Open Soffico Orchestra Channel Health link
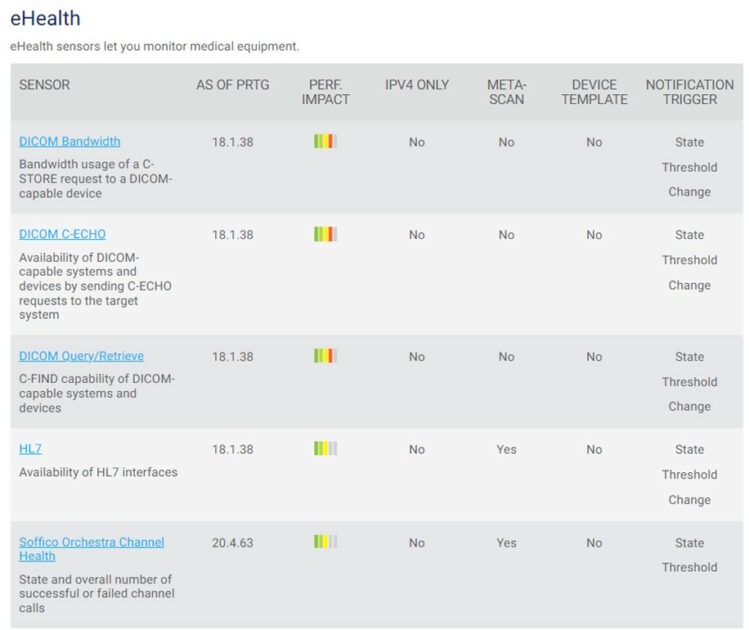The image size is (749, 630). click(91, 542)
